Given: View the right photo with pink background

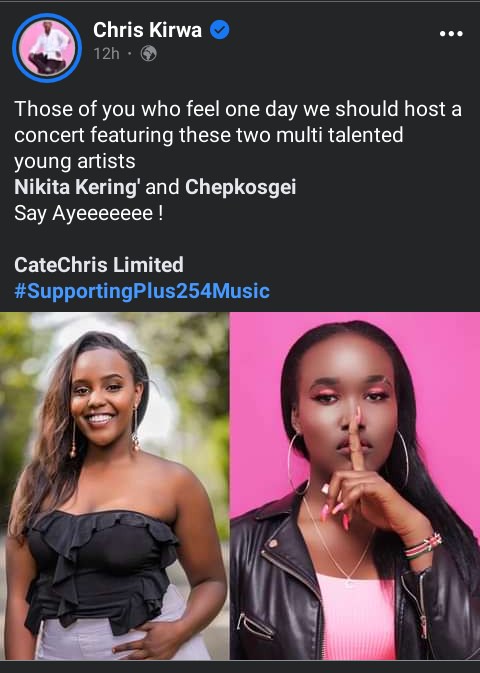Looking at the screenshot, I should 355,486.
